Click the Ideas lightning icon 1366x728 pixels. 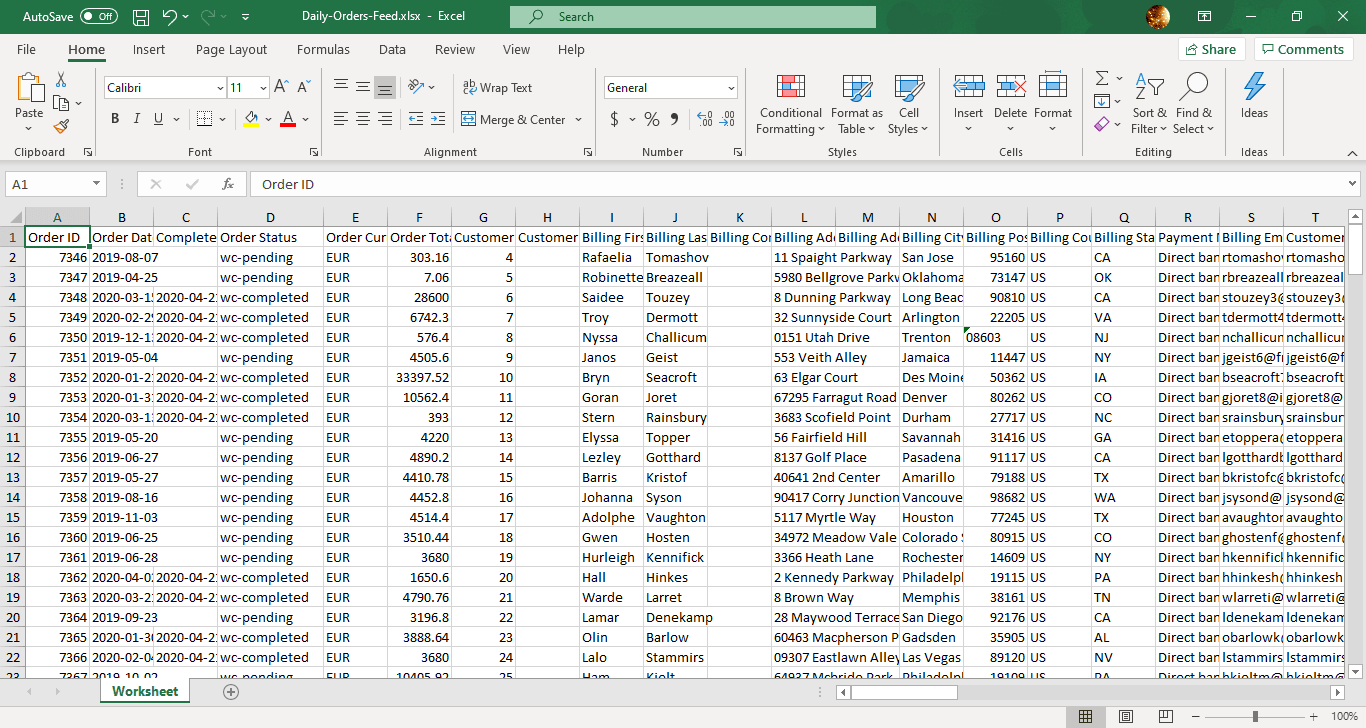coord(1254,88)
